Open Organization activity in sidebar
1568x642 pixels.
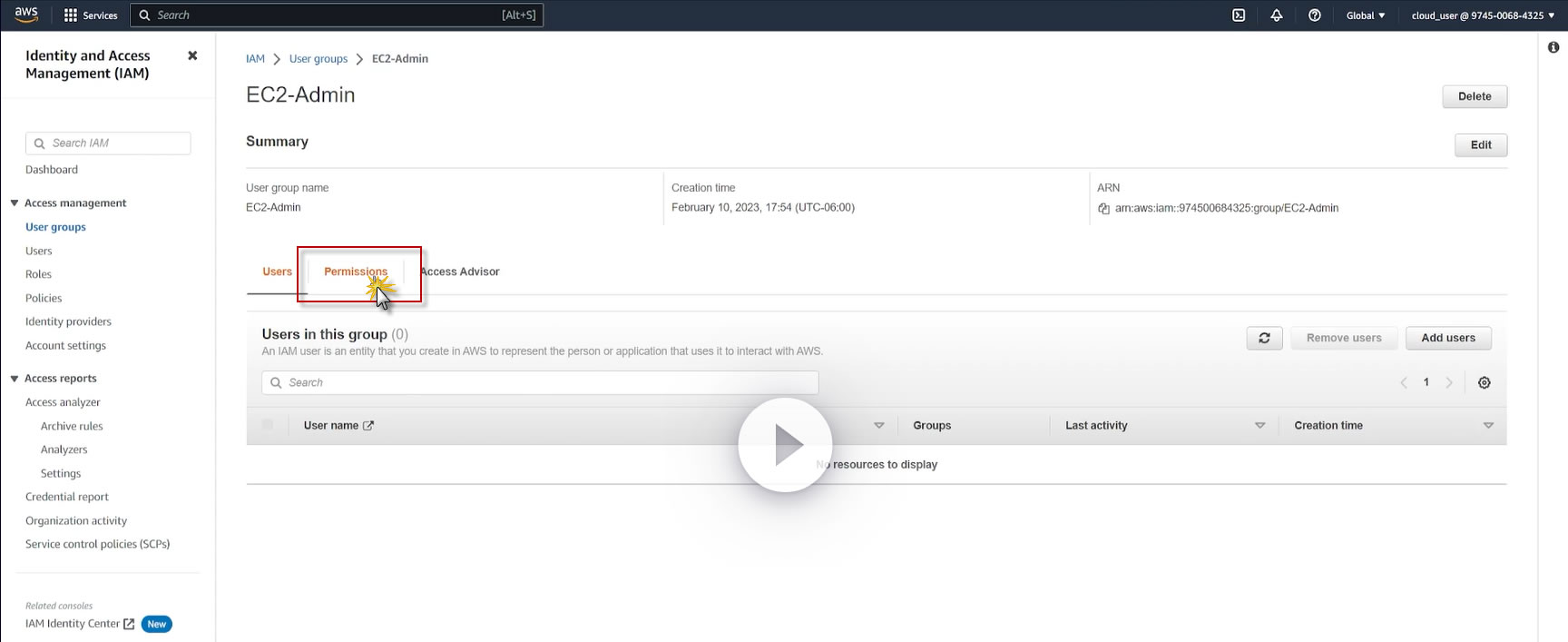coord(76,520)
